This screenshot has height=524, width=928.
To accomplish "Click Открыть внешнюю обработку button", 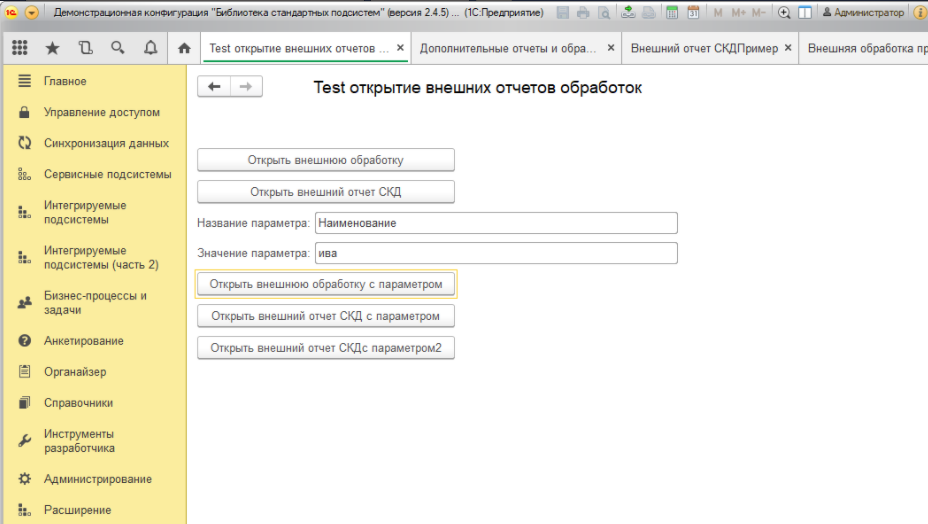I will (326, 160).
